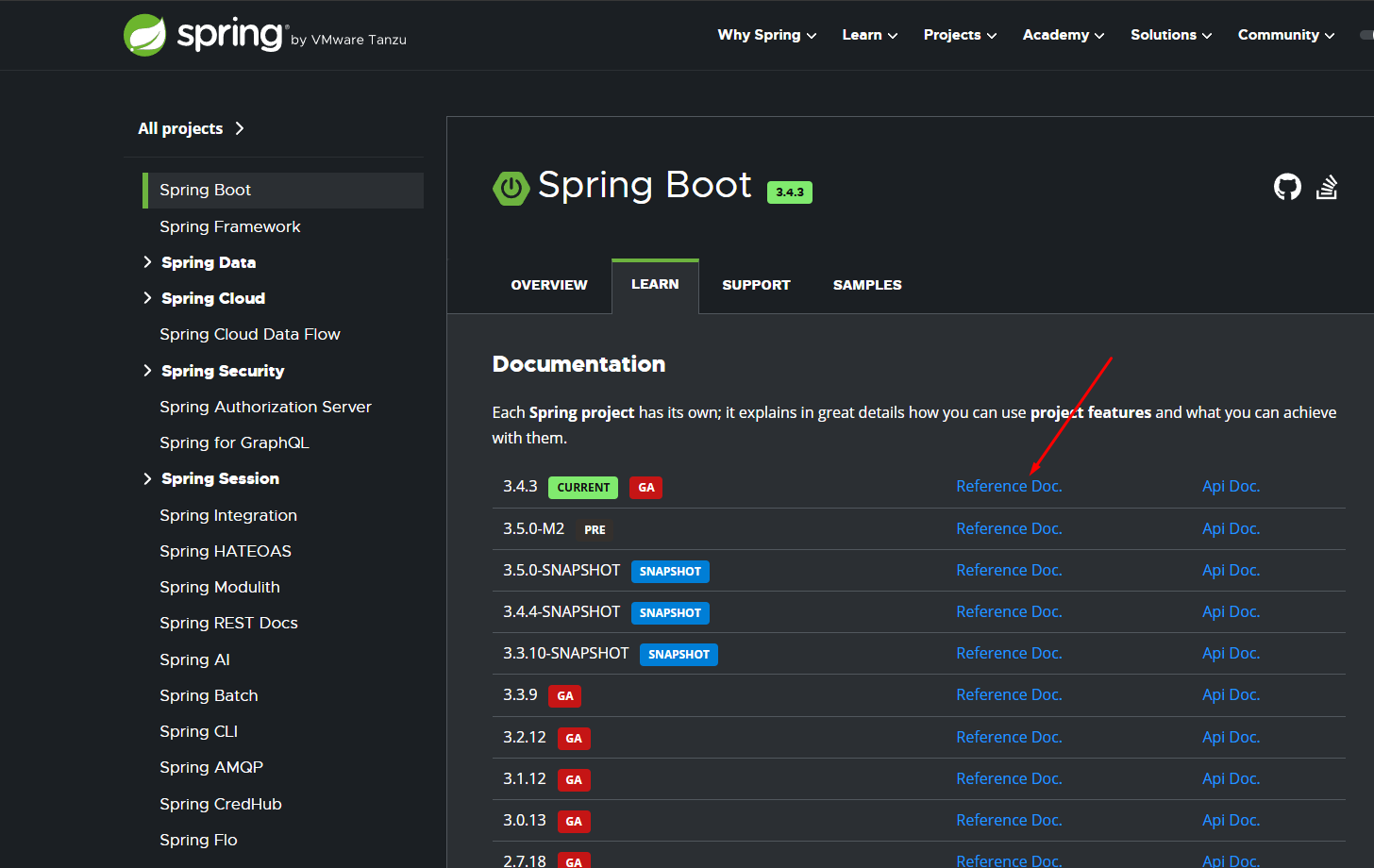
Task: Expand the Spring Session tree chevron
Action: point(147,478)
